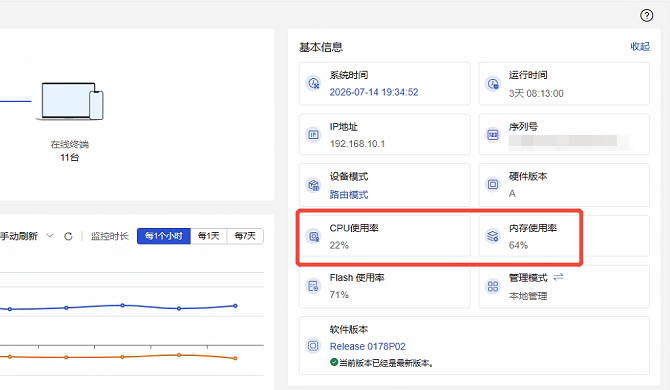Switch management mode with the arrows icon

[558, 277]
